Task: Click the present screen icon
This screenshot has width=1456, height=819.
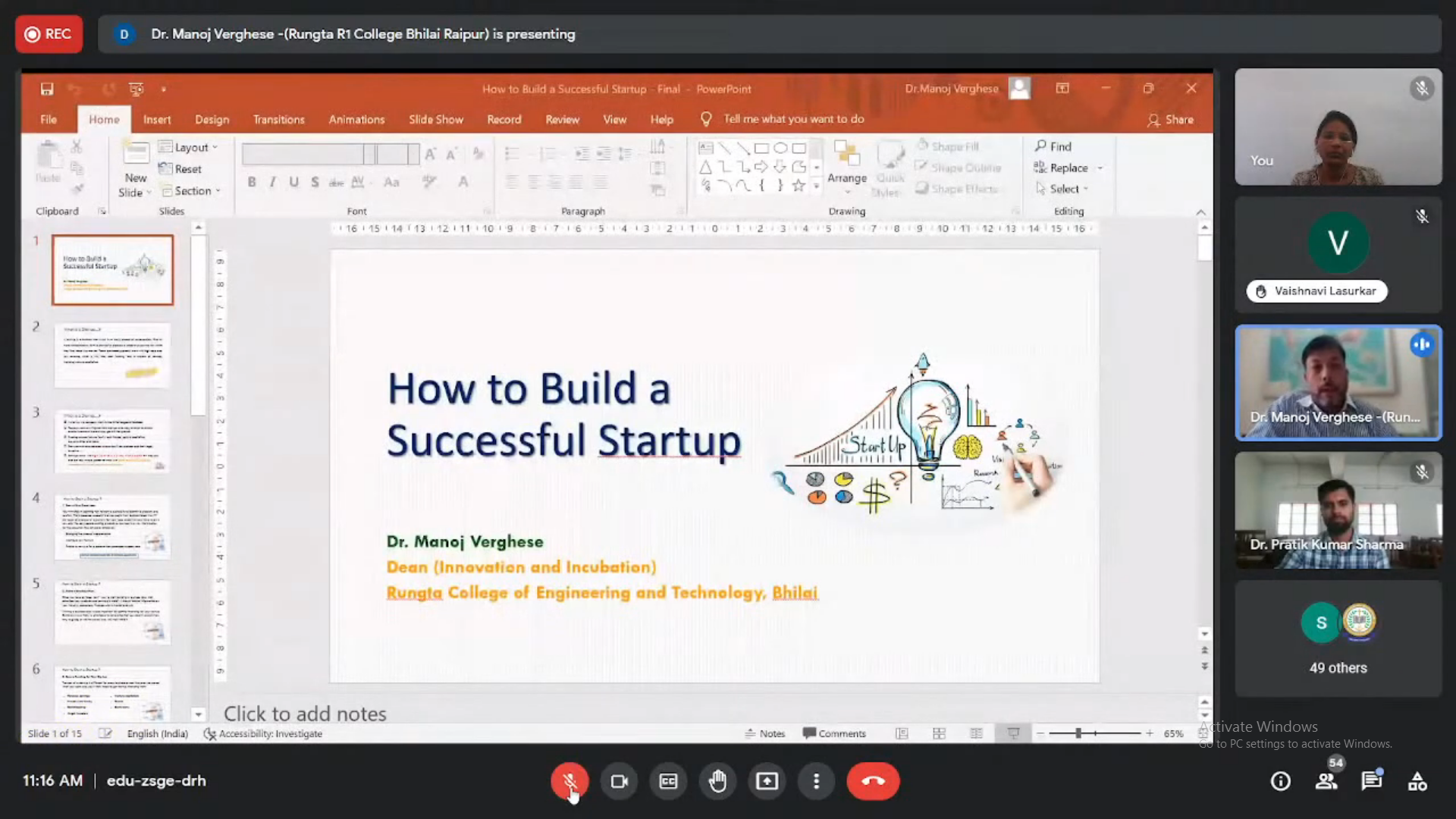Action: click(767, 781)
